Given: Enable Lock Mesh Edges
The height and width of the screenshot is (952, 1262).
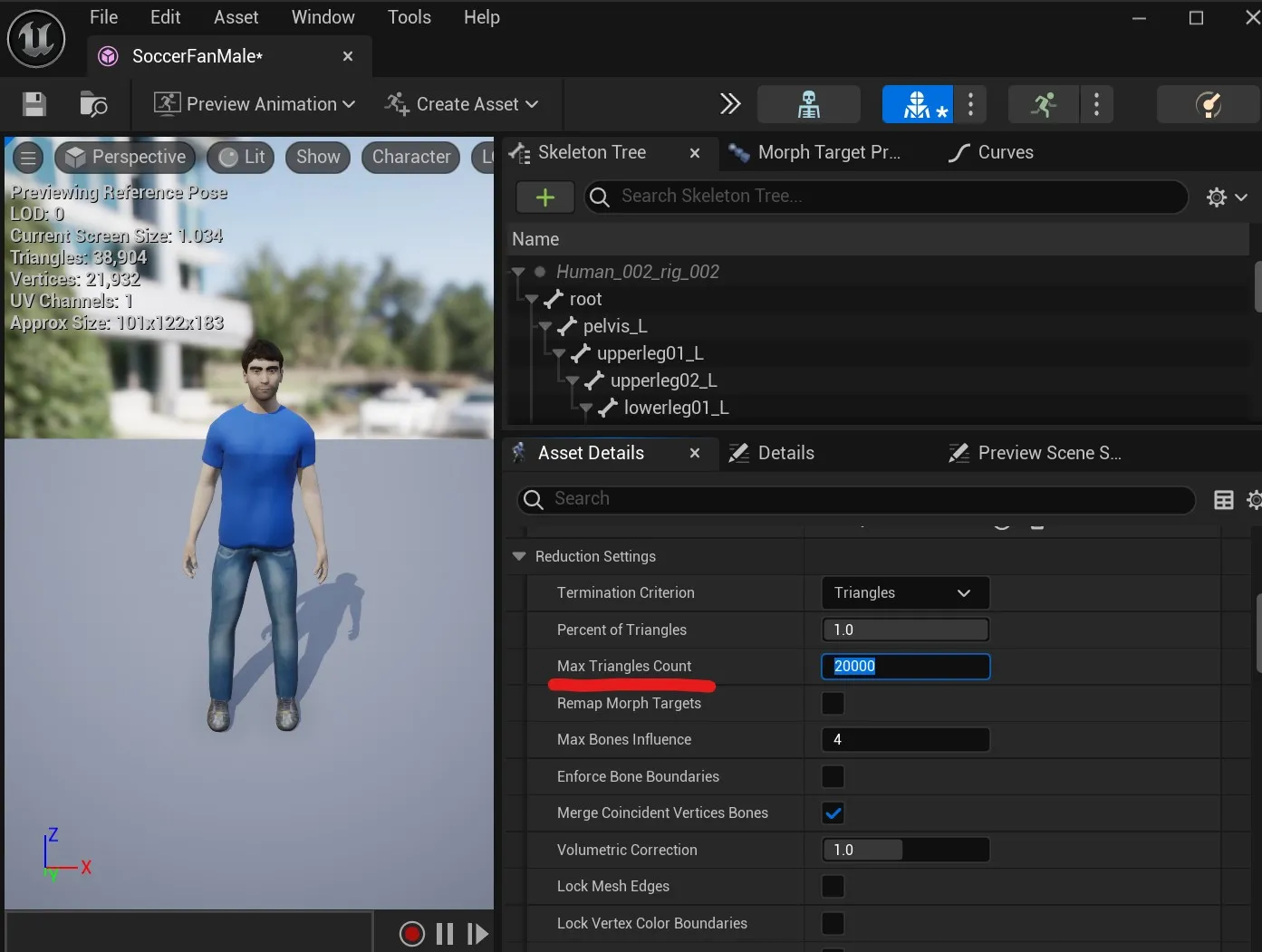Looking at the screenshot, I should [x=832, y=886].
